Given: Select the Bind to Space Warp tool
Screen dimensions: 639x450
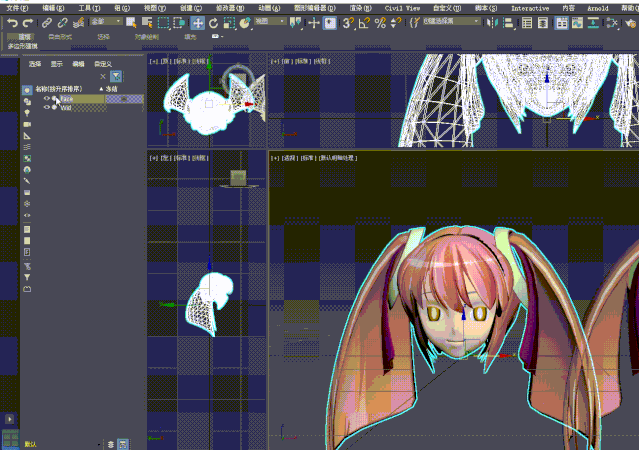Looking at the screenshot, I should coord(78,23).
